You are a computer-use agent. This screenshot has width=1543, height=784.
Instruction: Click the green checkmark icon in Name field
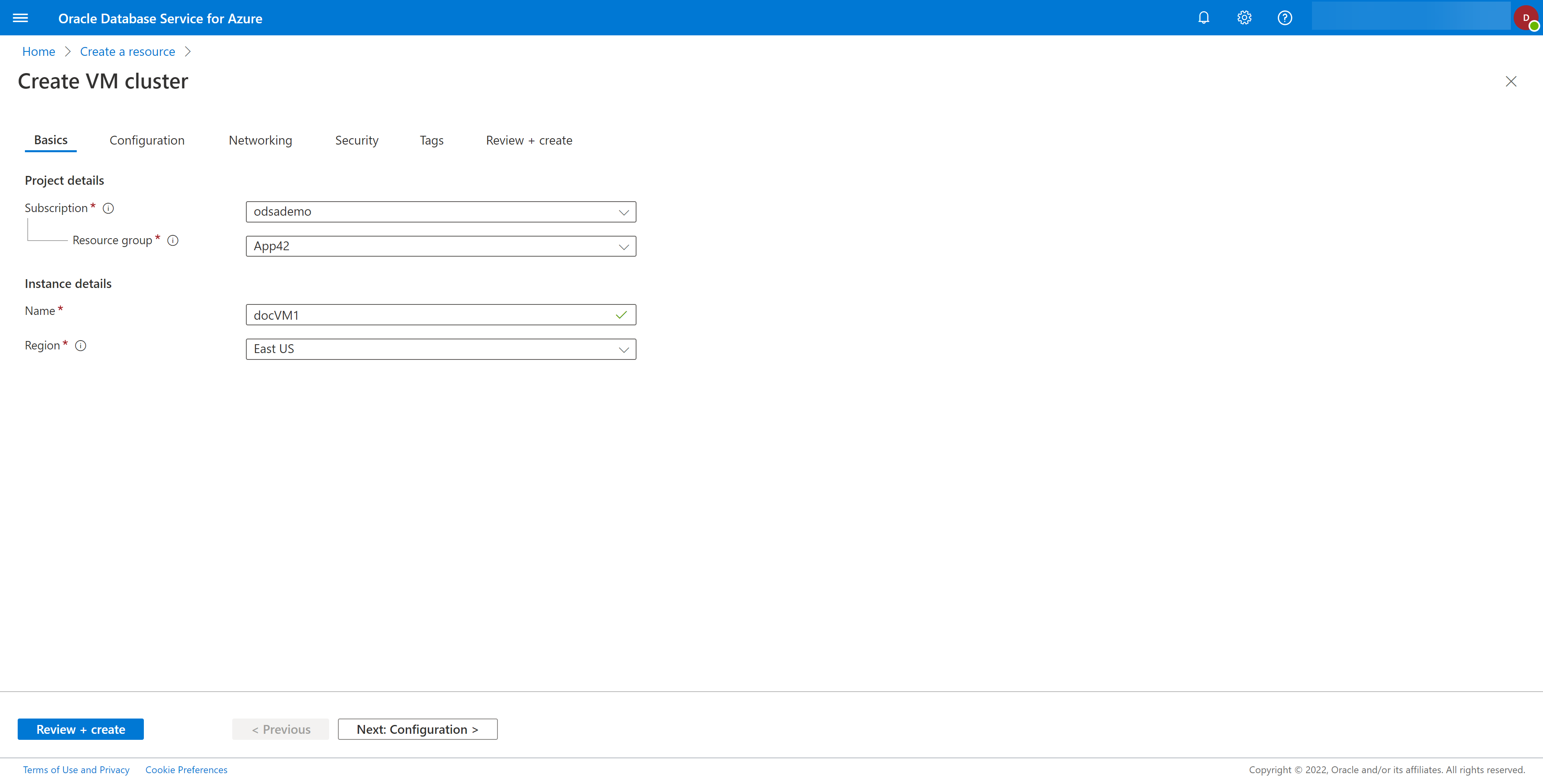[620, 314]
